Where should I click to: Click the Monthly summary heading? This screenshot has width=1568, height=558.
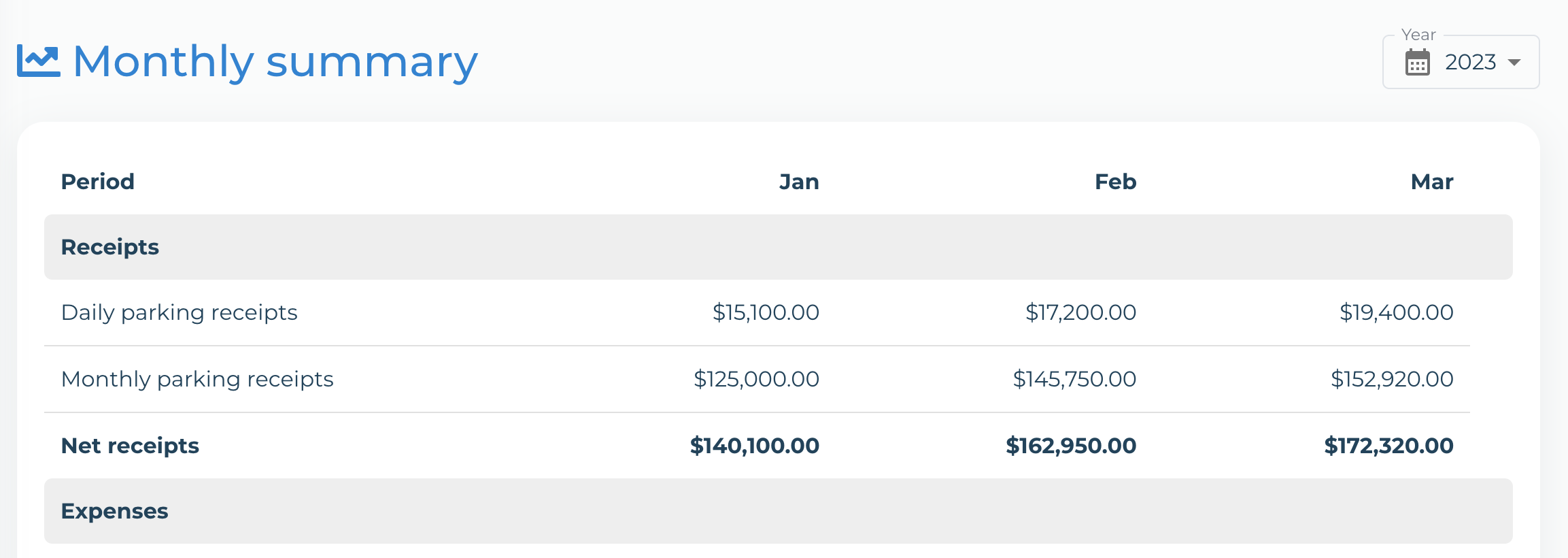(x=275, y=62)
